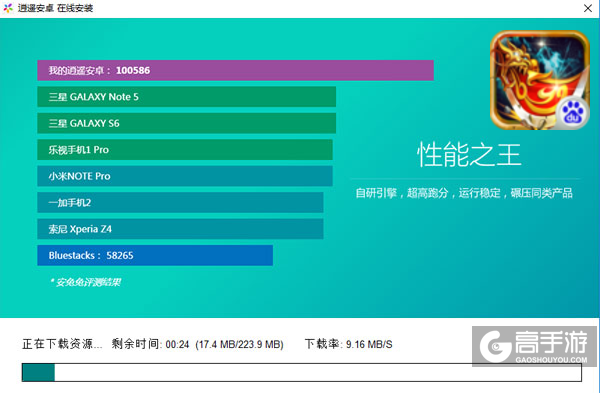Select the 三星 GALAXY S6 bar
The width and height of the screenshot is (600, 393).
tap(186, 123)
